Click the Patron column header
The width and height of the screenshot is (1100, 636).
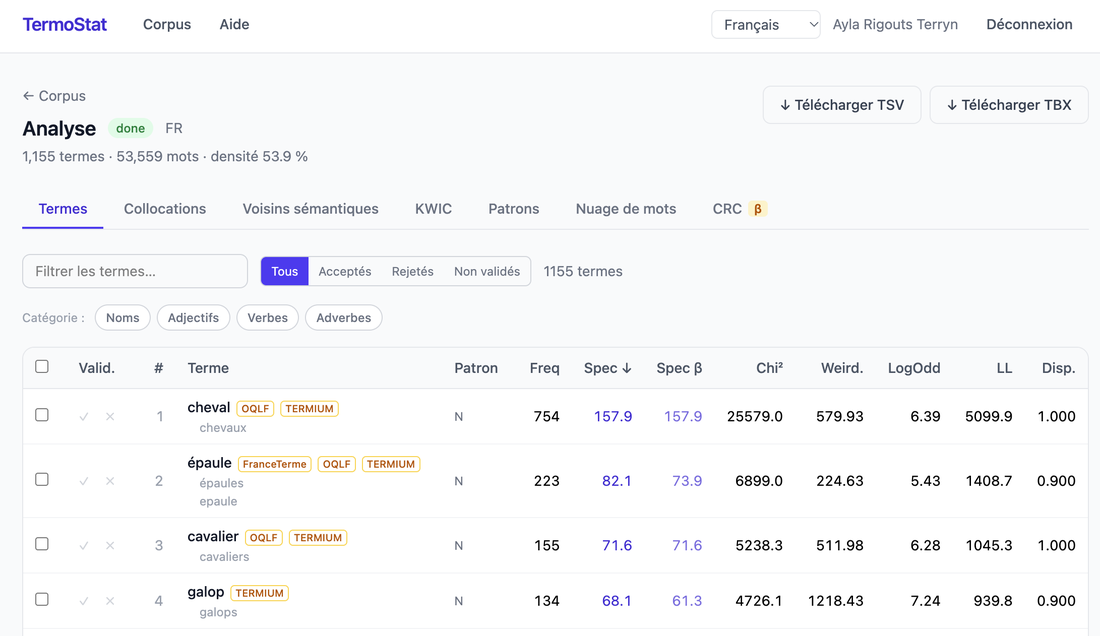[x=476, y=368]
